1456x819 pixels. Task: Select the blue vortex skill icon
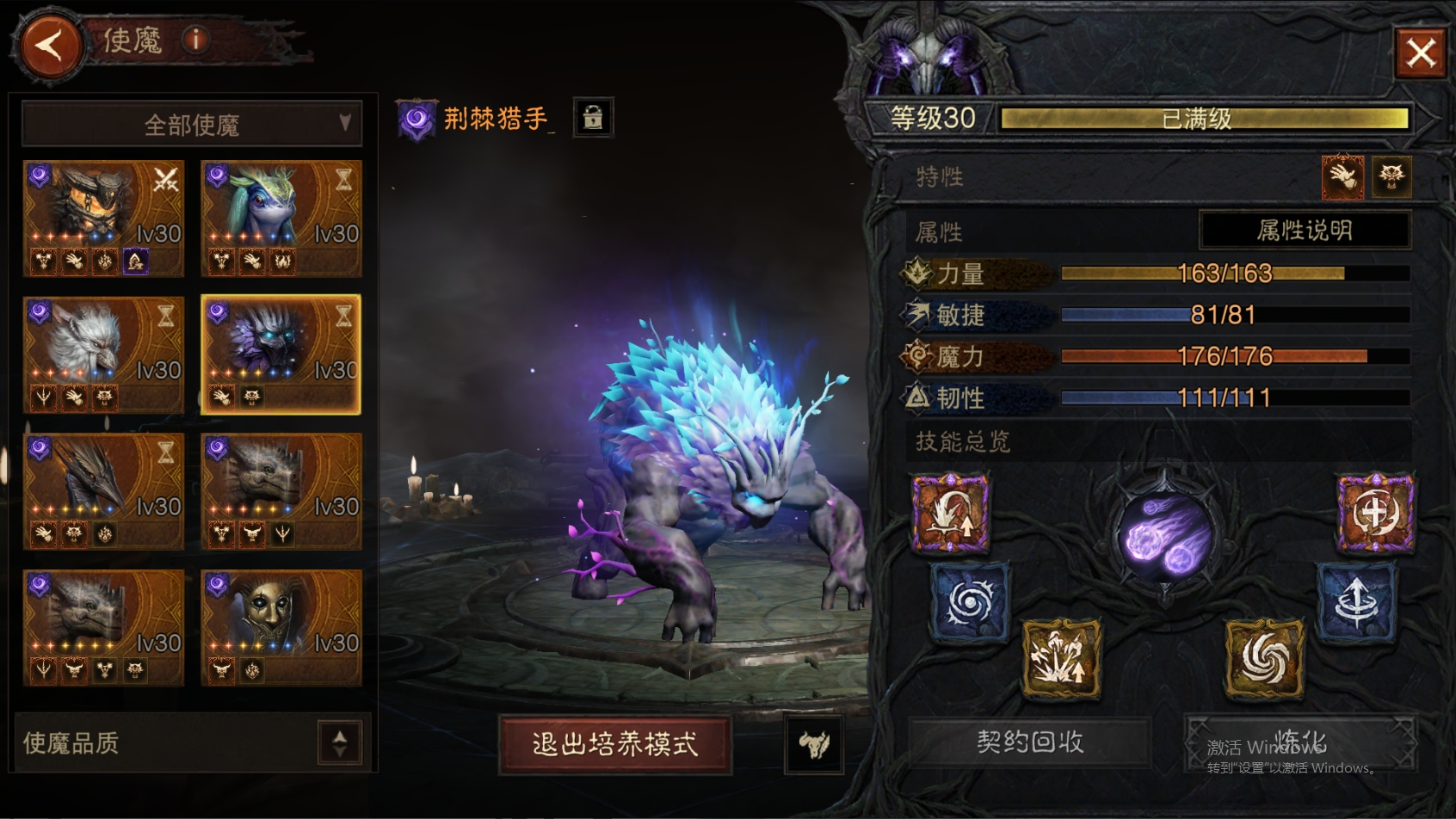tap(970, 601)
